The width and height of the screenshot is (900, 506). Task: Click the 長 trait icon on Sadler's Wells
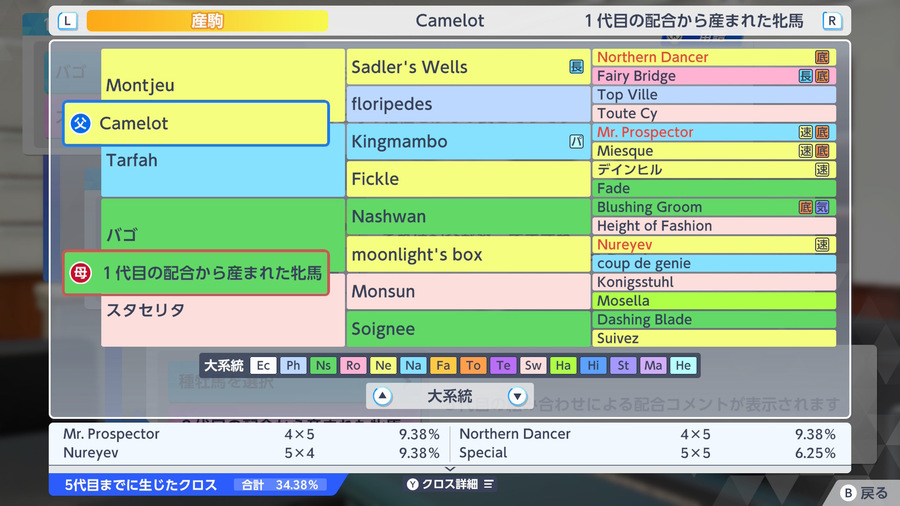tap(576, 67)
